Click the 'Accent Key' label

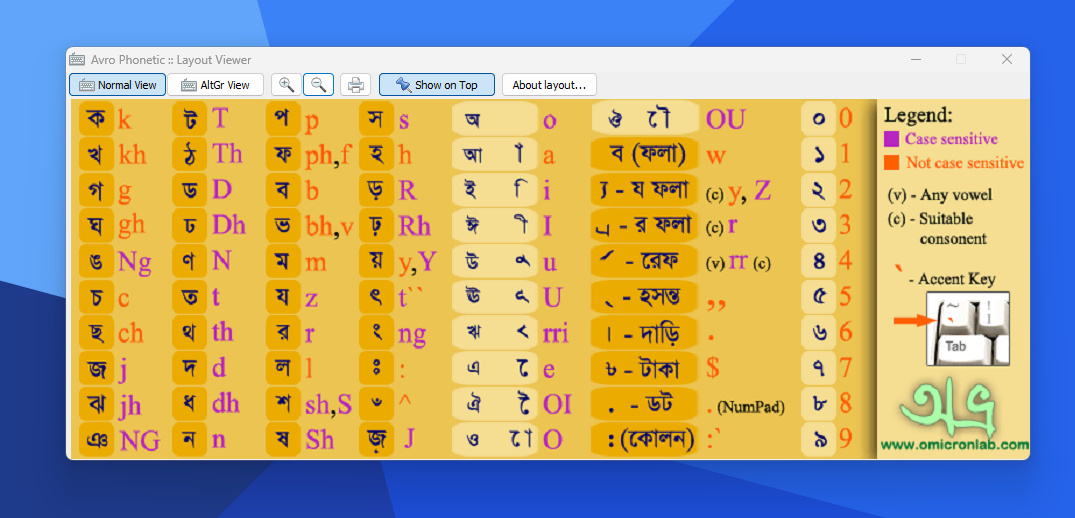click(x=956, y=279)
